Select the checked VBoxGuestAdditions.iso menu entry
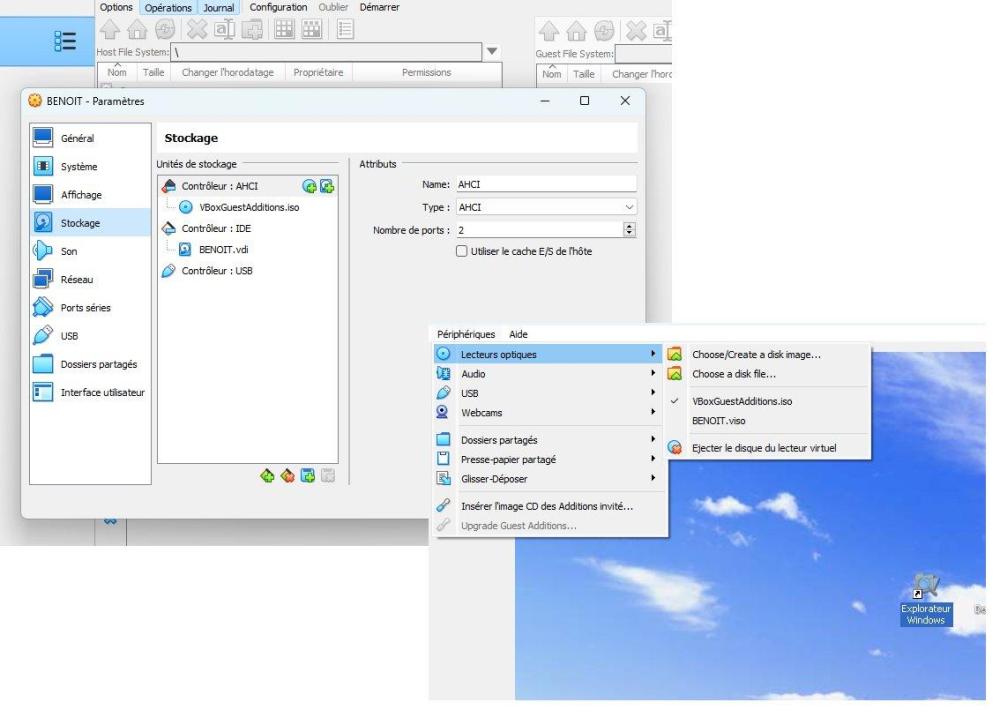1000x725 pixels. 742,401
